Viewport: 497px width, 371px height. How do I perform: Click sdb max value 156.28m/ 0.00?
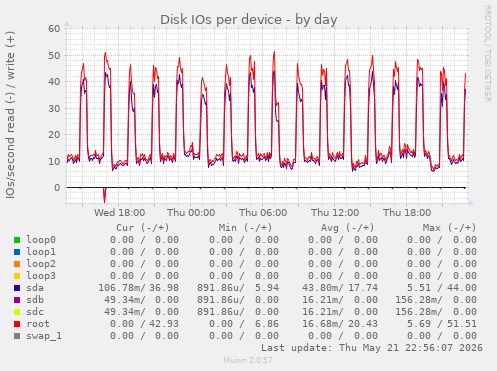coord(436,300)
